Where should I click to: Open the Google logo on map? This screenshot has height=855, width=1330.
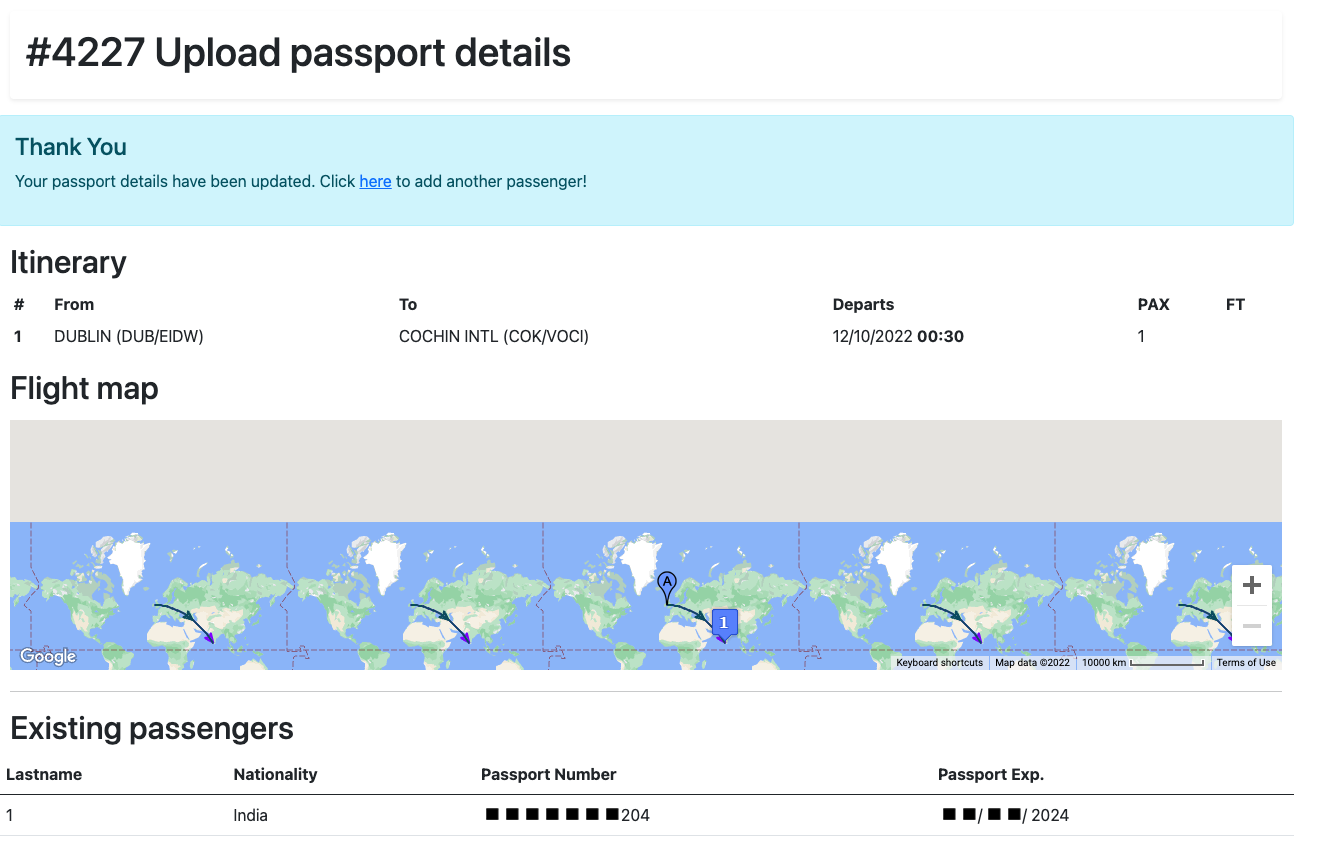[x=48, y=656]
